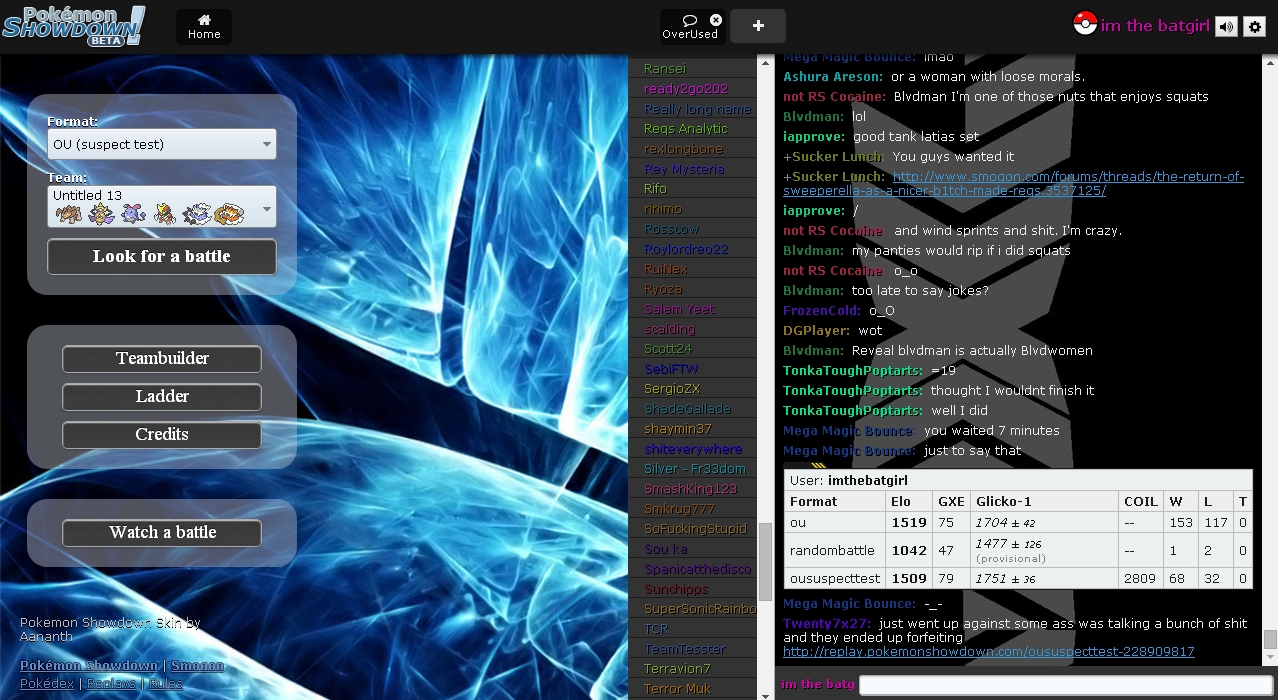
Task: Focus the chat message input box
Action: click(x=1067, y=685)
